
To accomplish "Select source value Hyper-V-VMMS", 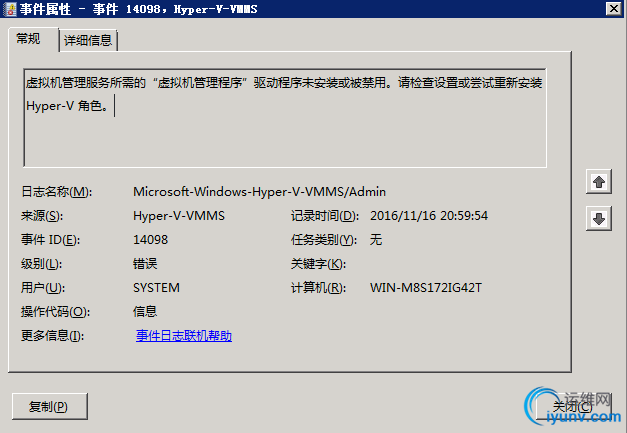I will pos(179,216).
